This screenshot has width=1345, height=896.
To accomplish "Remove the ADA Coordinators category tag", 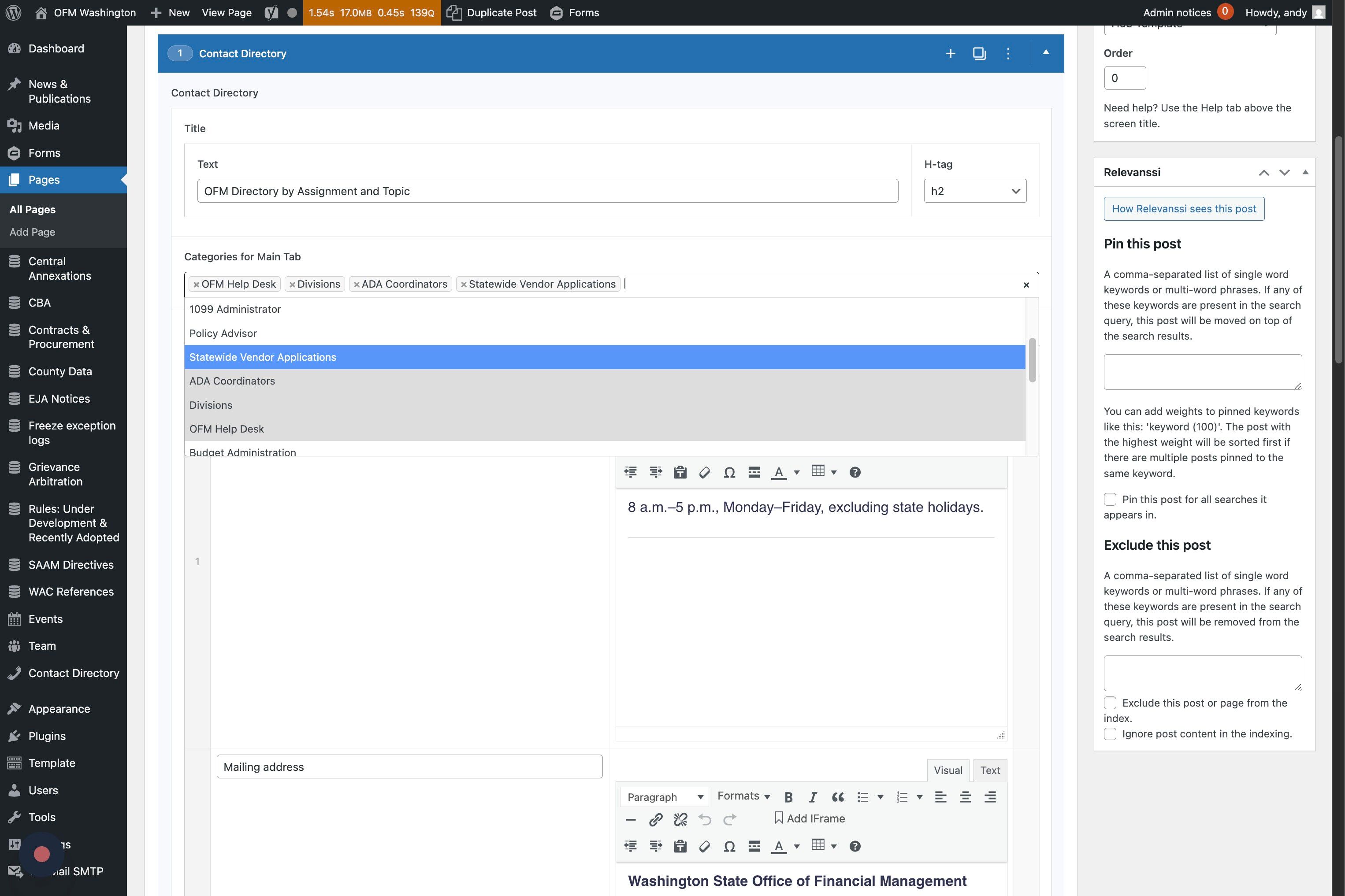I will (357, 285).
